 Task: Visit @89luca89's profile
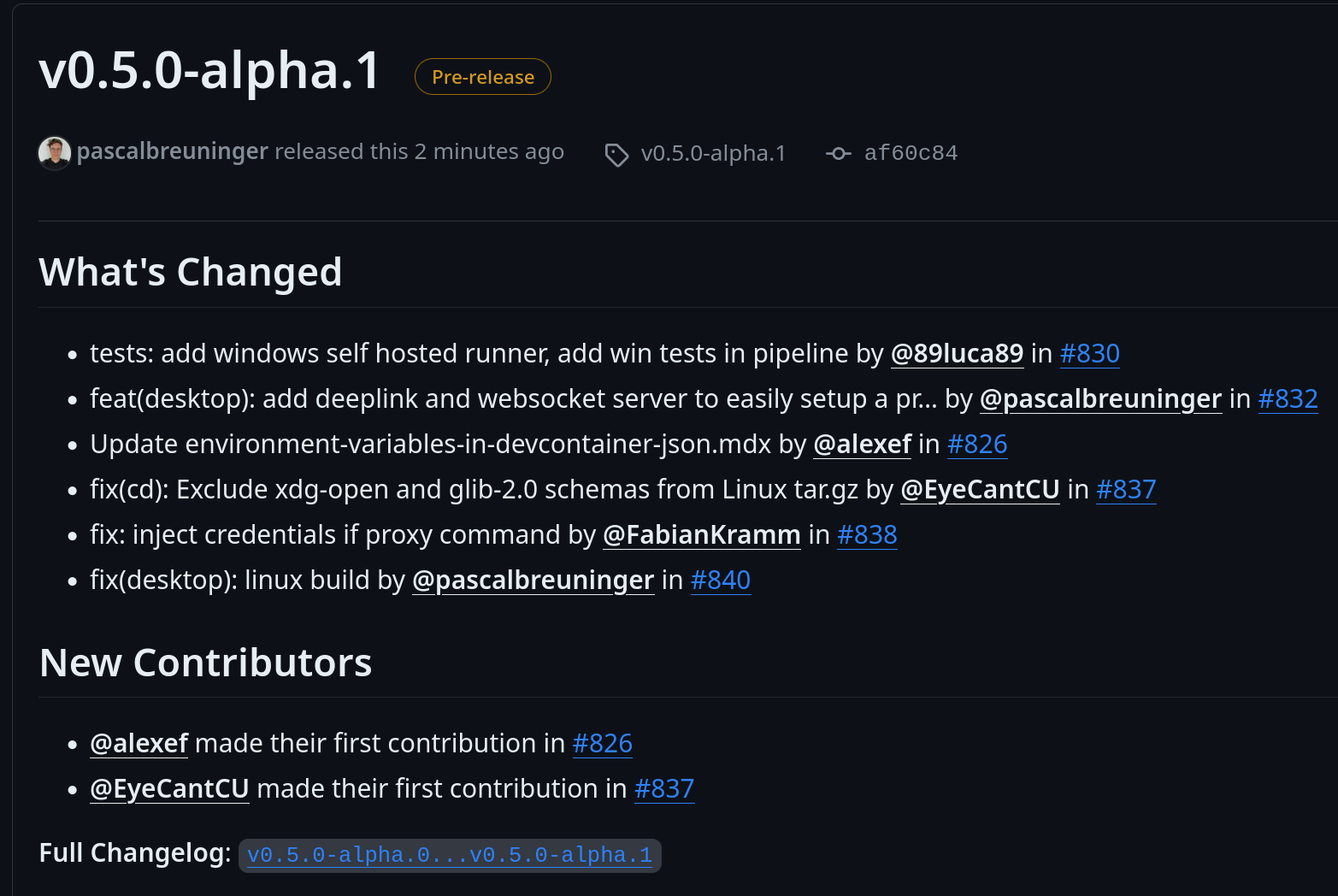957,354
